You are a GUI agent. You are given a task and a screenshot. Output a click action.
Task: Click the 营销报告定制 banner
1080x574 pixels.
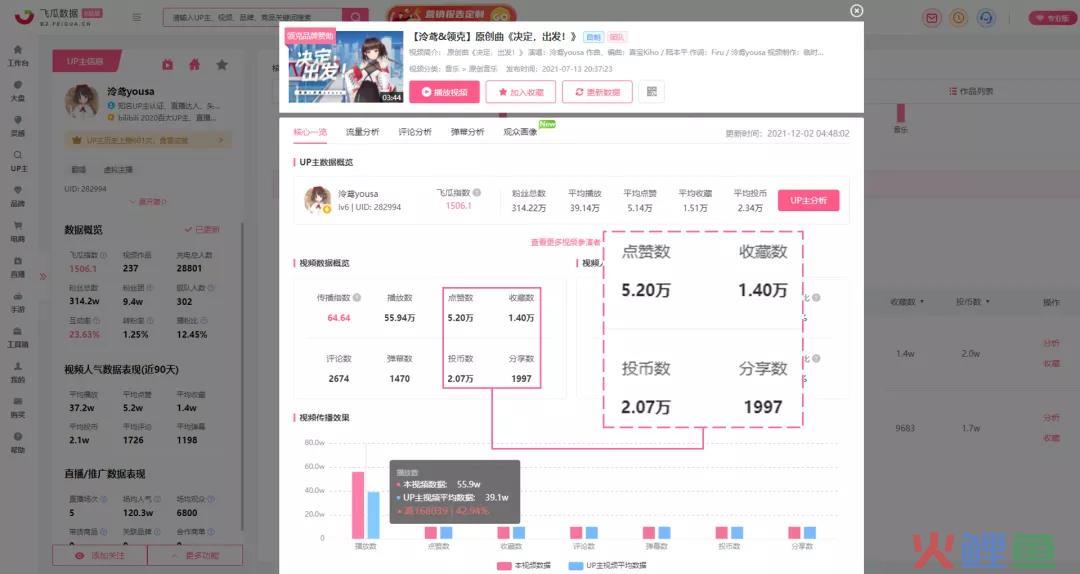tap(451, 14)
